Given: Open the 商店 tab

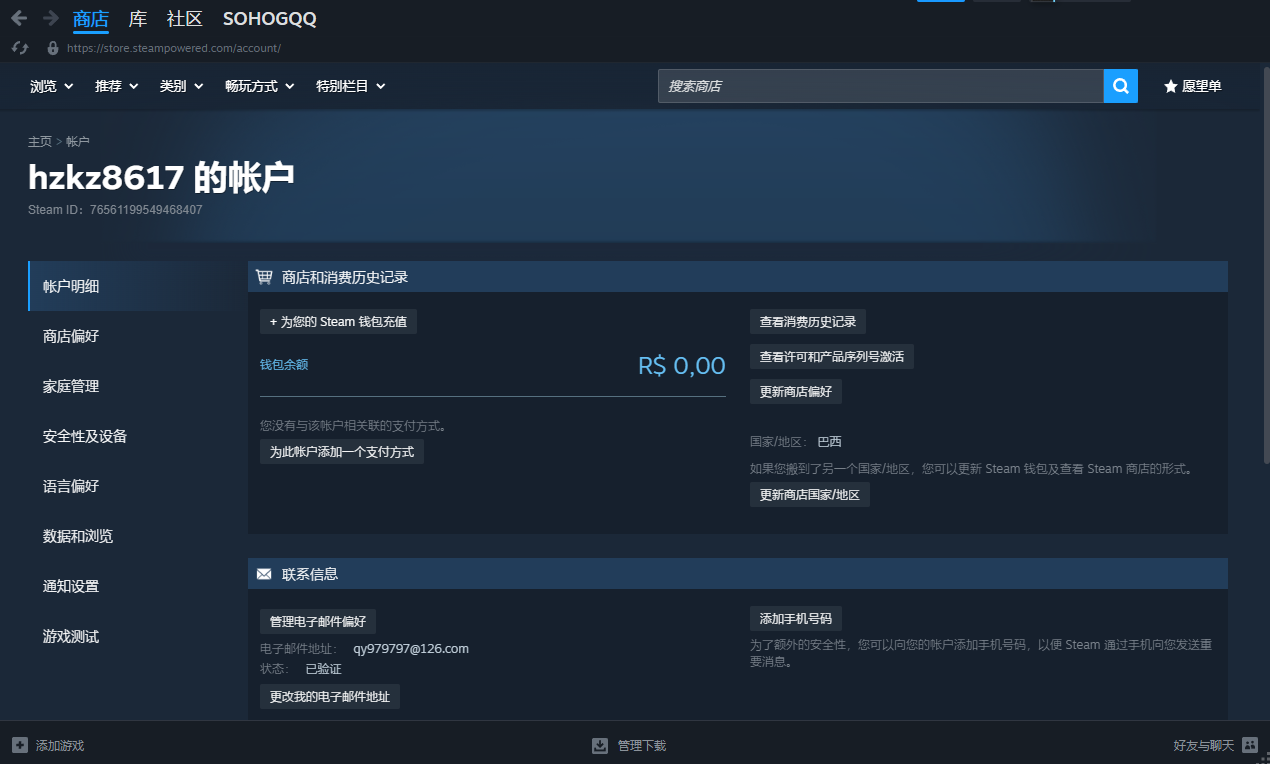Looking at the screenshot, I should tap(91, 18).
